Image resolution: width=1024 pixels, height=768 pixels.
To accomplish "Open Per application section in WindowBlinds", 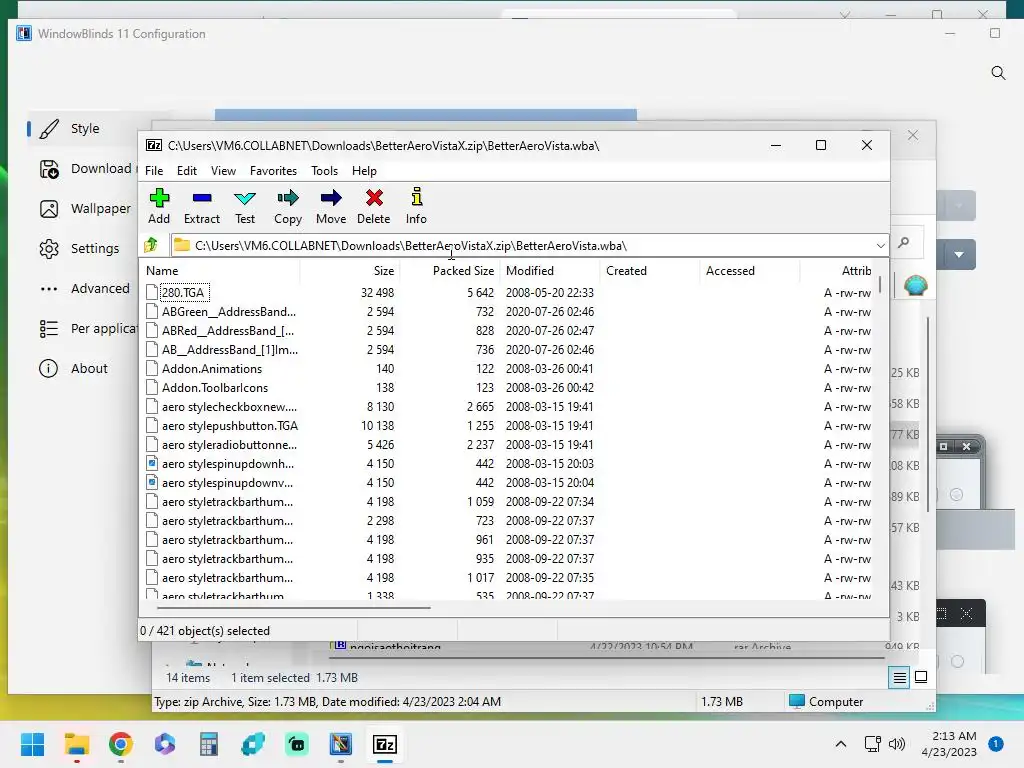I will point(88,328).
